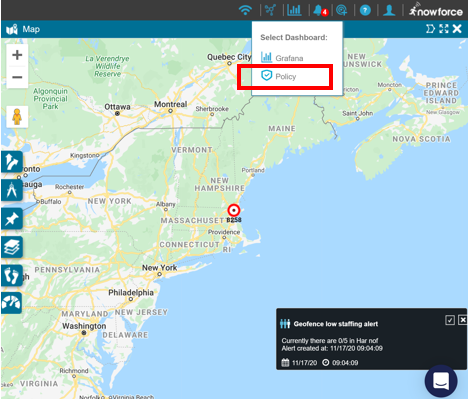468x400 pixels.
Task: Open the network nodes icon in top bar
Action: click(x=270, y=10)
